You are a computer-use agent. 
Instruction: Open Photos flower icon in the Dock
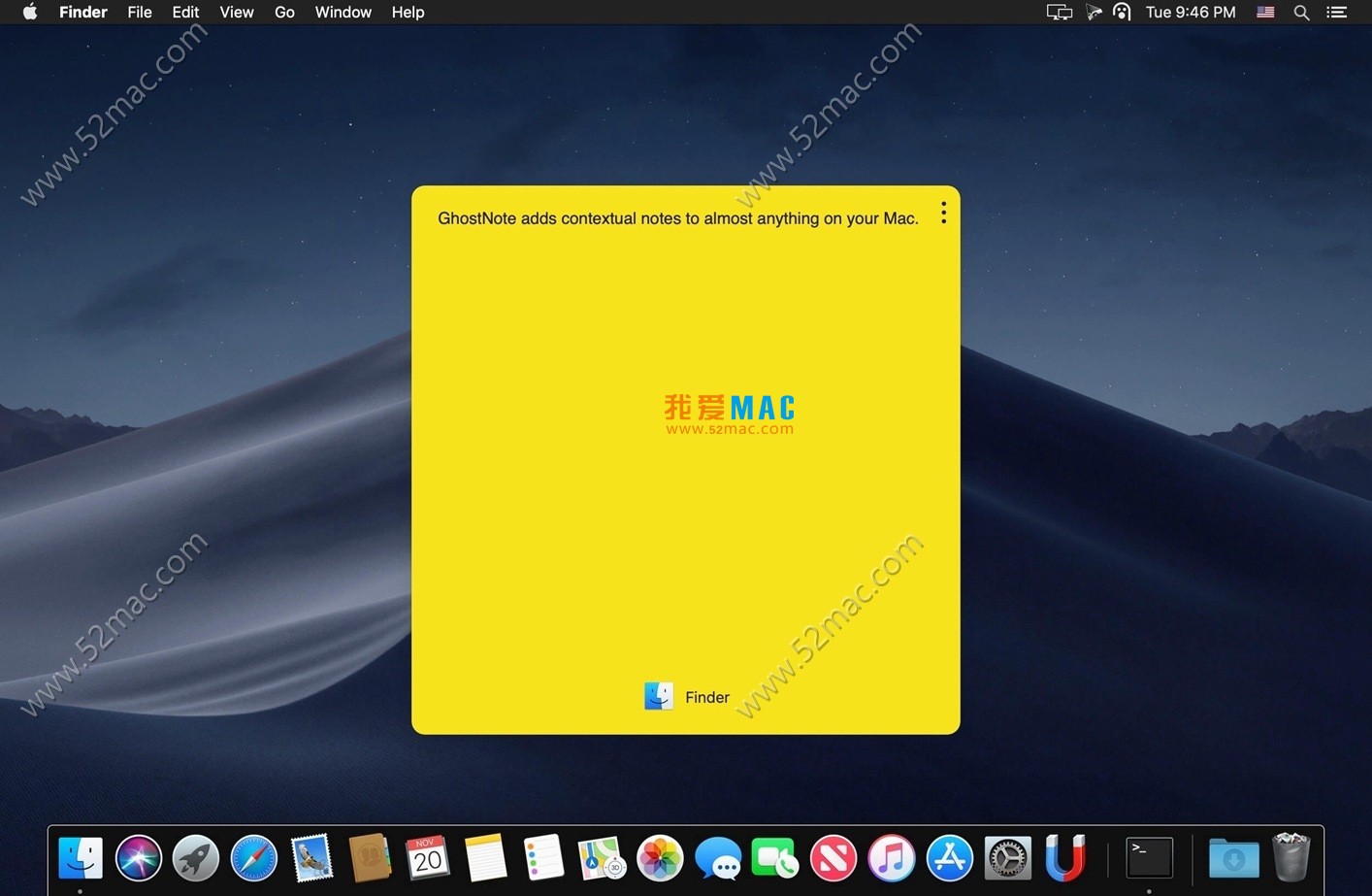tap(660, 858)
